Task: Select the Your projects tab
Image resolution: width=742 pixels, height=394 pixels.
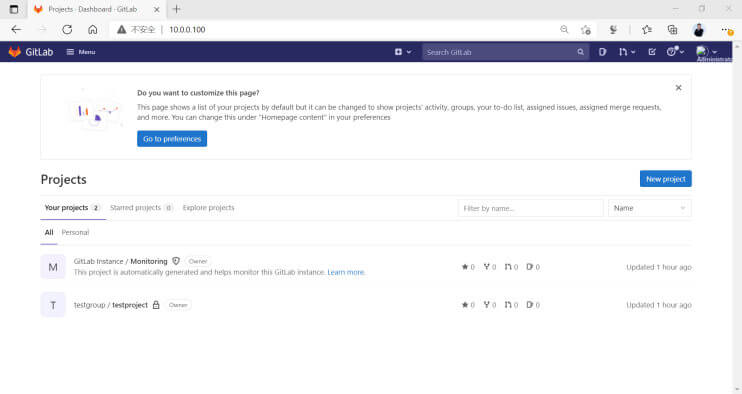Action: tap(72, 208)
